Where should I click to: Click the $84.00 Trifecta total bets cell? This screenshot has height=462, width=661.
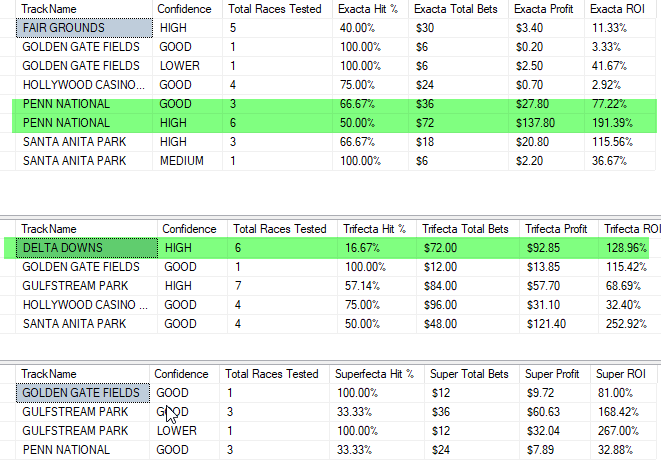[x=468, y=286]
